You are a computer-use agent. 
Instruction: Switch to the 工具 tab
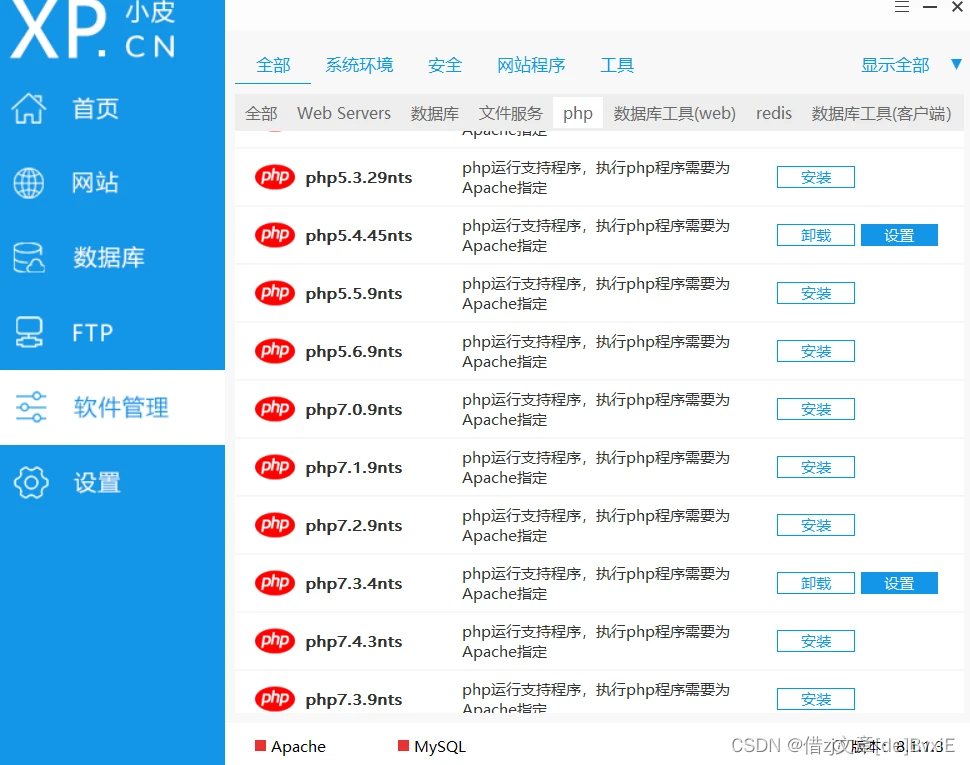pos(617,65)
